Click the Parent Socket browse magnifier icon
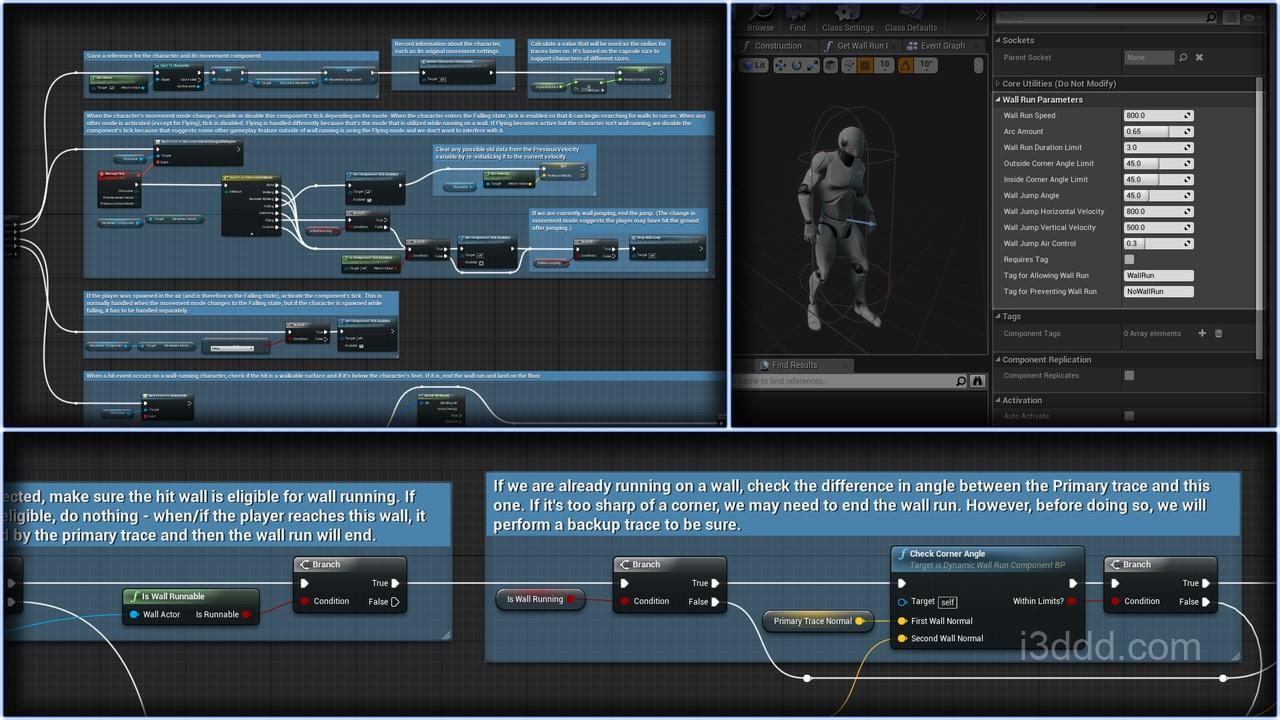1280x720 pixels. (x=1183, y=58)
